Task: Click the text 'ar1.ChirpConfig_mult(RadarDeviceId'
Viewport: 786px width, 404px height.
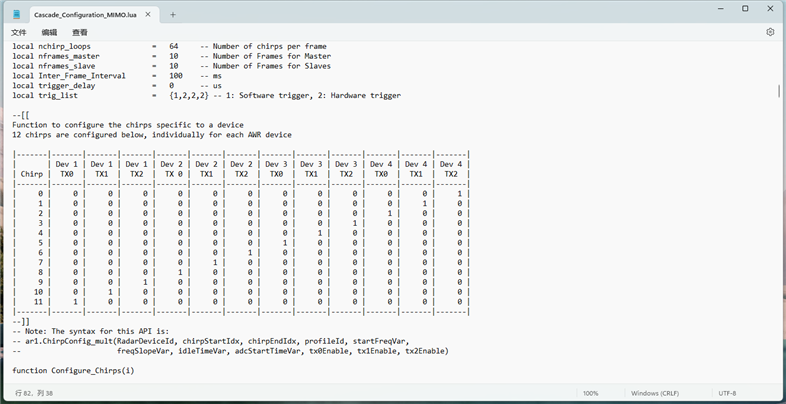Action: pos(102,341)
